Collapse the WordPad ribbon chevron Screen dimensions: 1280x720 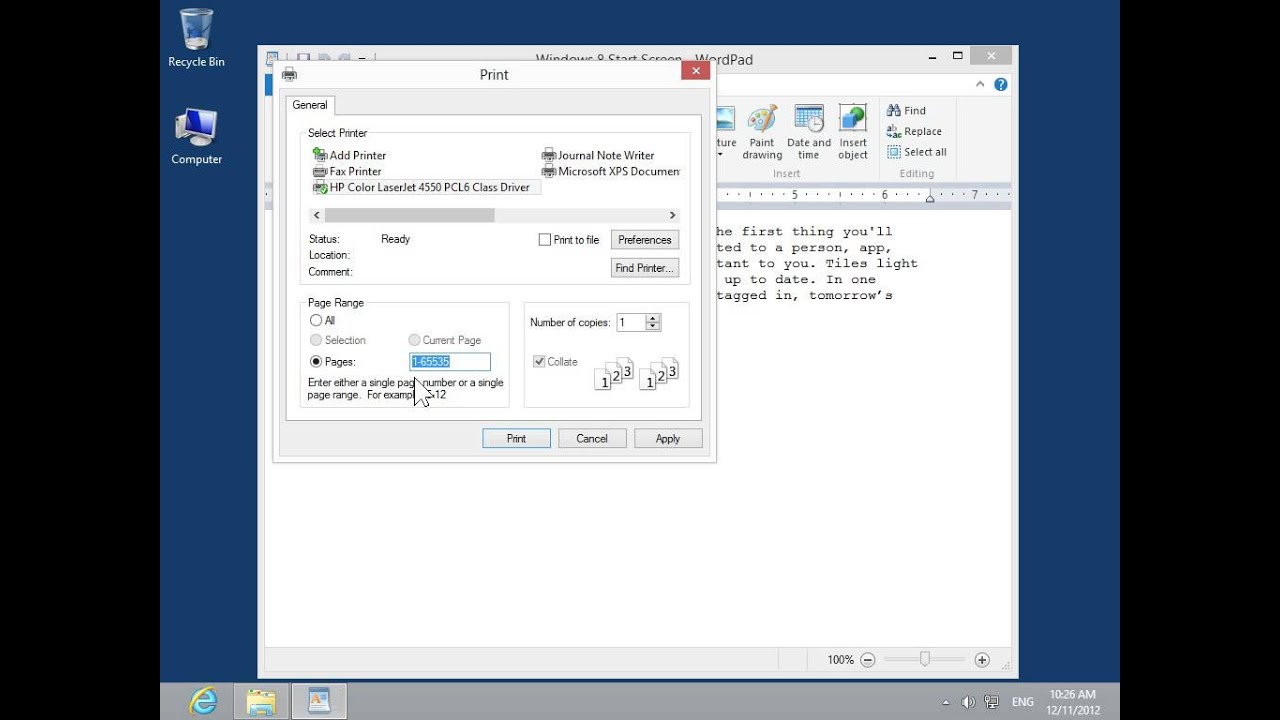pos(981,84)
